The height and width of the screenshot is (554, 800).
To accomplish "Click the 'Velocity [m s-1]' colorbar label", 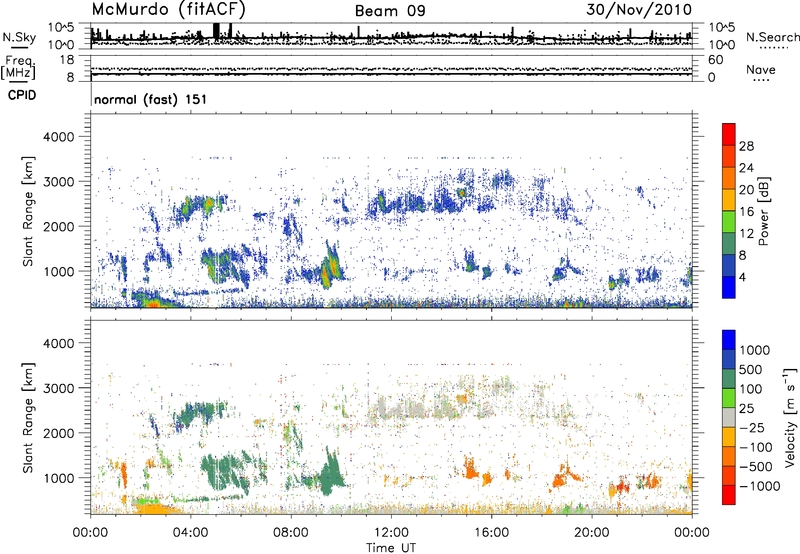I will click(790, 418).
